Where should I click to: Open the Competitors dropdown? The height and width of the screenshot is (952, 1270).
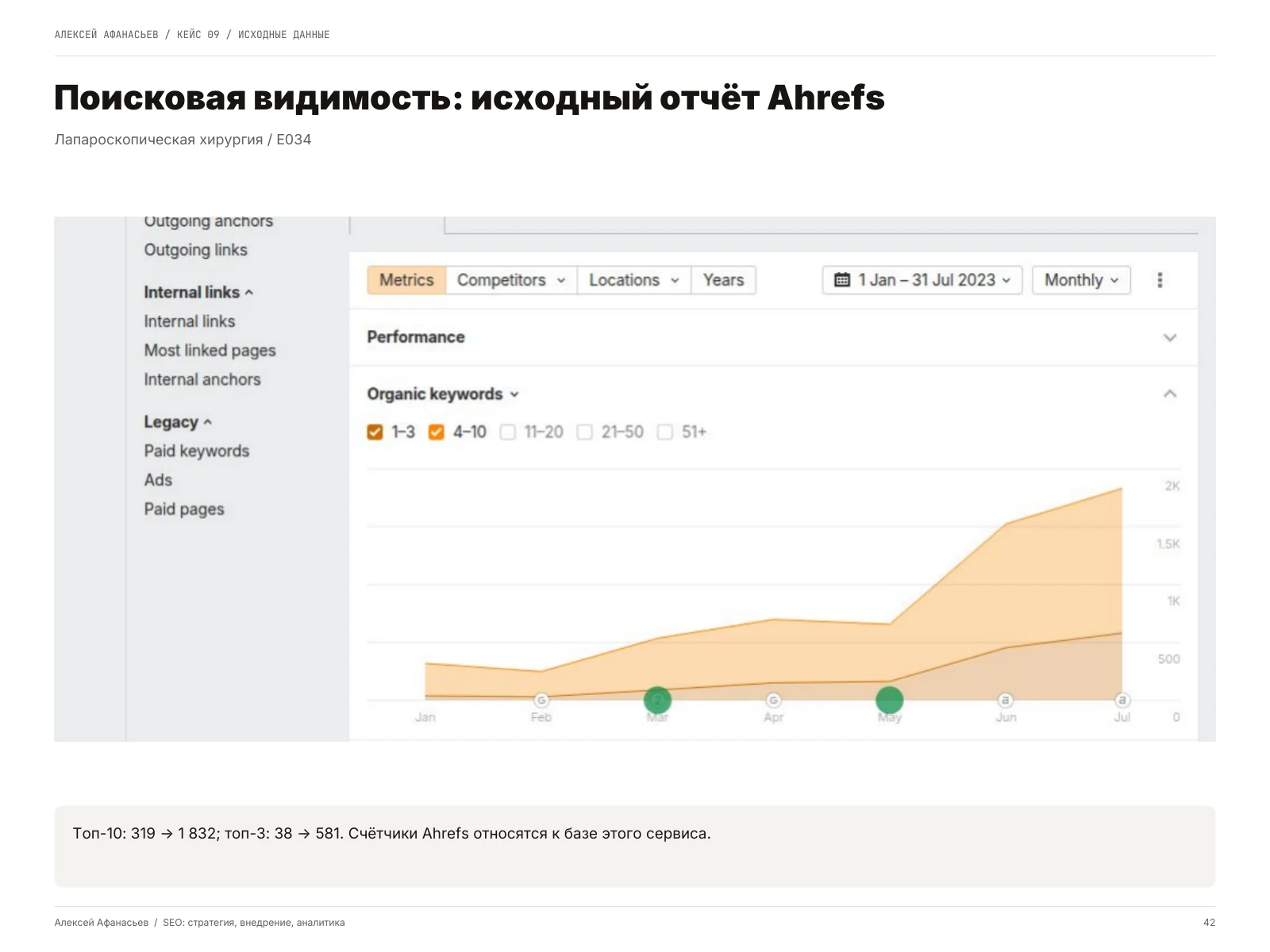coord(511,280)
